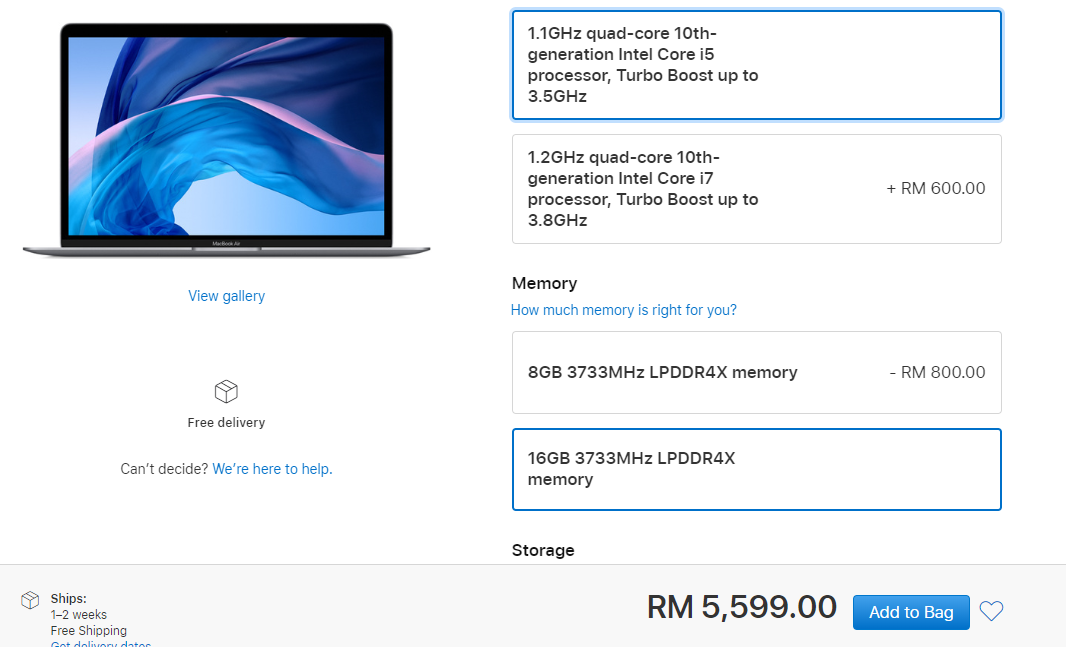
Task: Open the View gallery link
Action: (226, 296)
